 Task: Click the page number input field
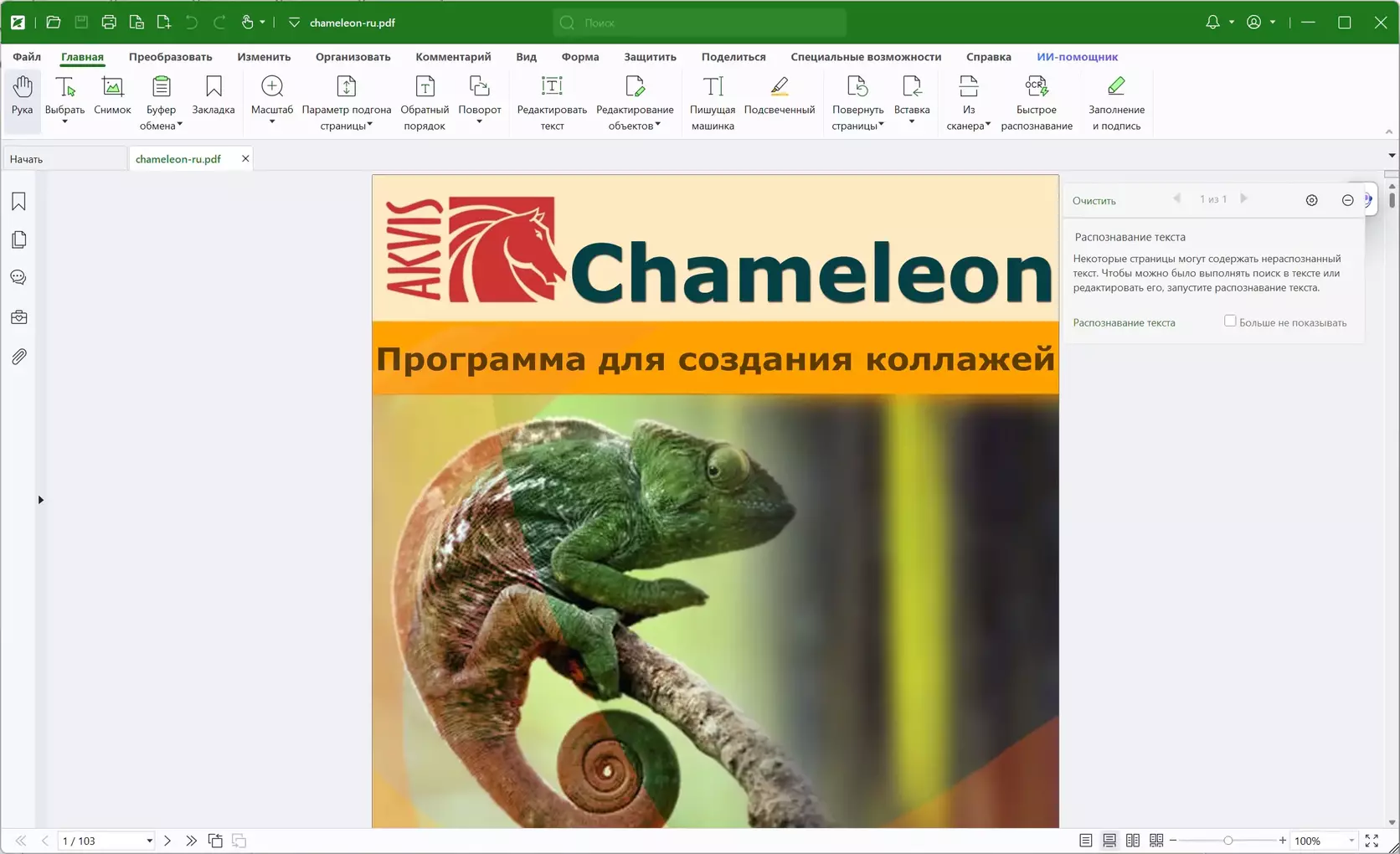(x=101, y=841)
